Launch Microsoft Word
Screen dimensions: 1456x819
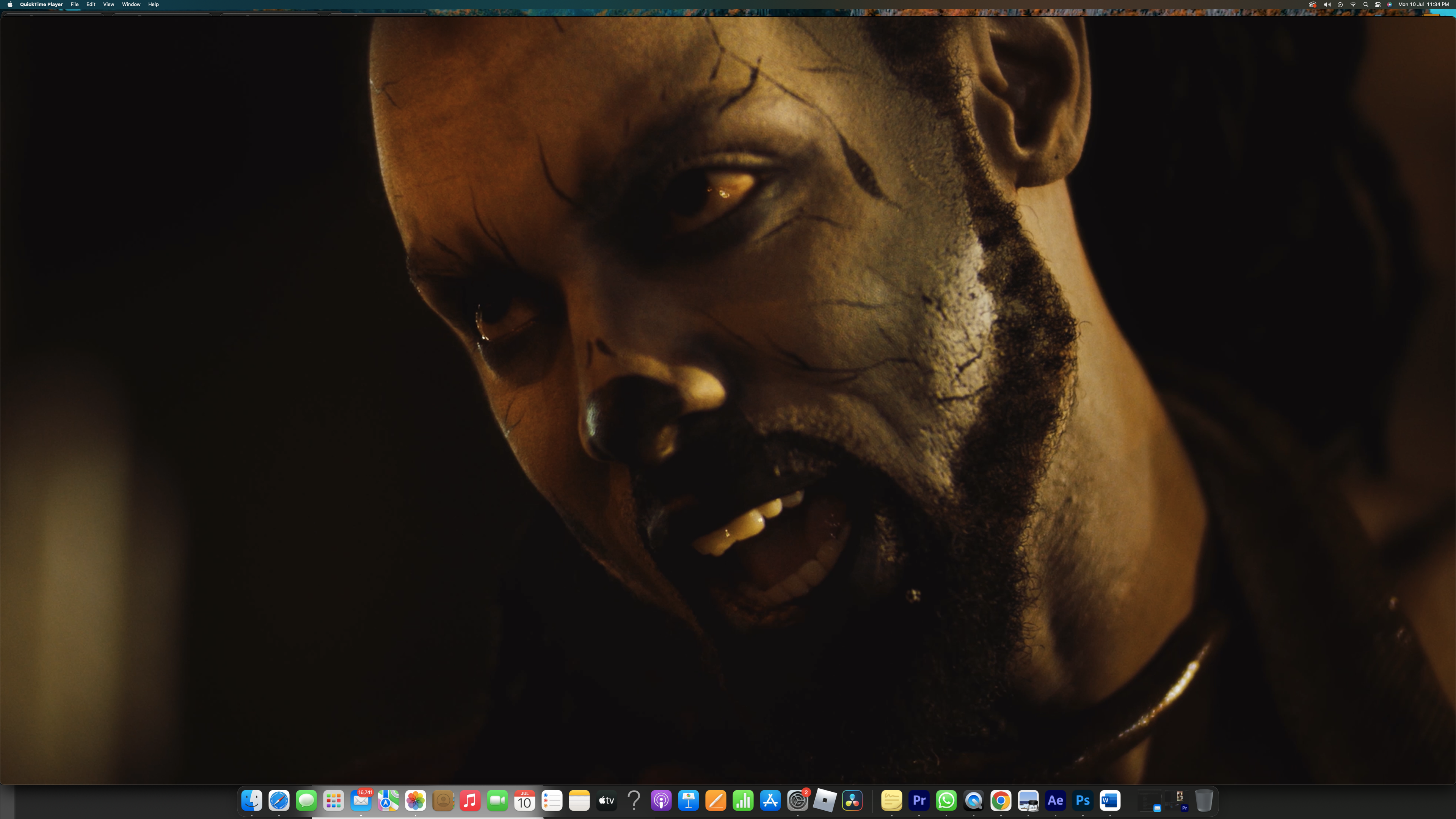coord(1110,800)
